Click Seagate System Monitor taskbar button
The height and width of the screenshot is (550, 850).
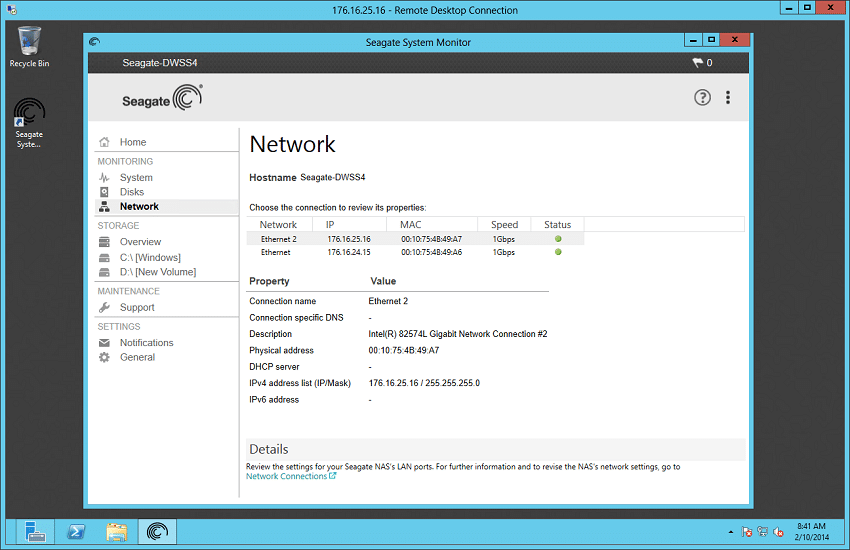point(157,532)
